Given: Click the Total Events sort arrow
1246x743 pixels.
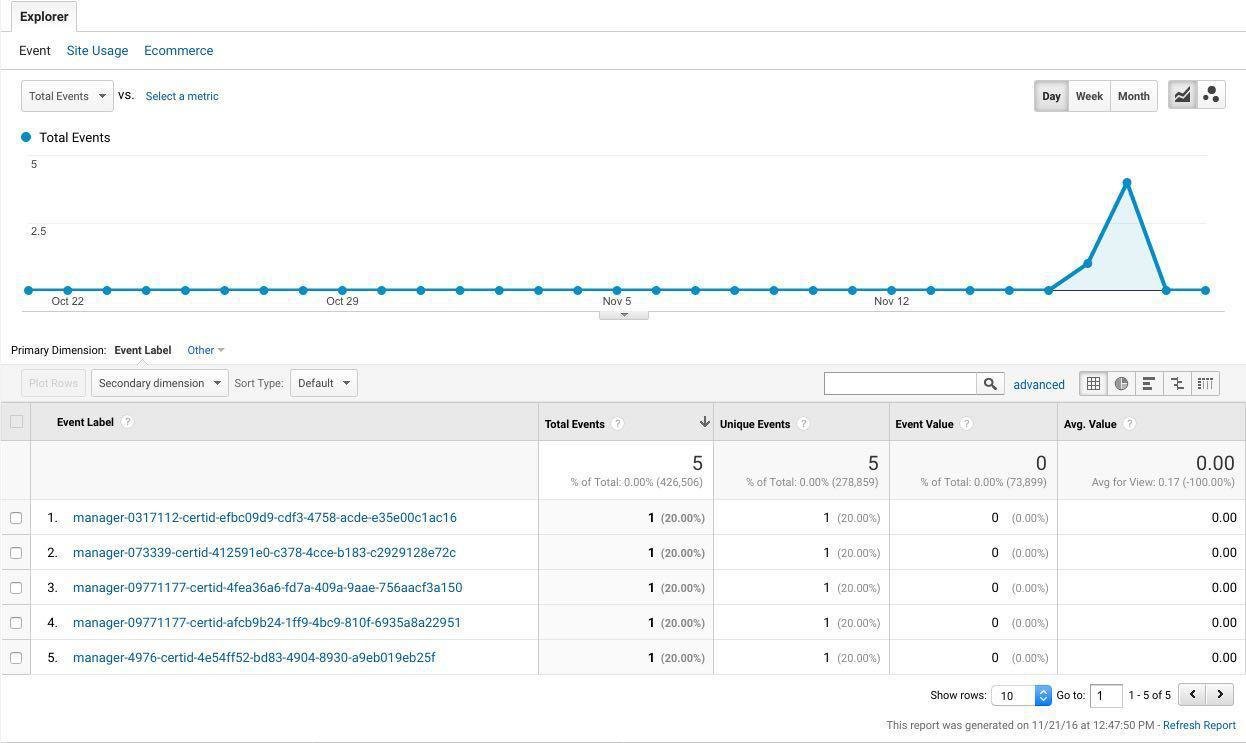Looking at the screenshot, I should (x=704, y=422).
